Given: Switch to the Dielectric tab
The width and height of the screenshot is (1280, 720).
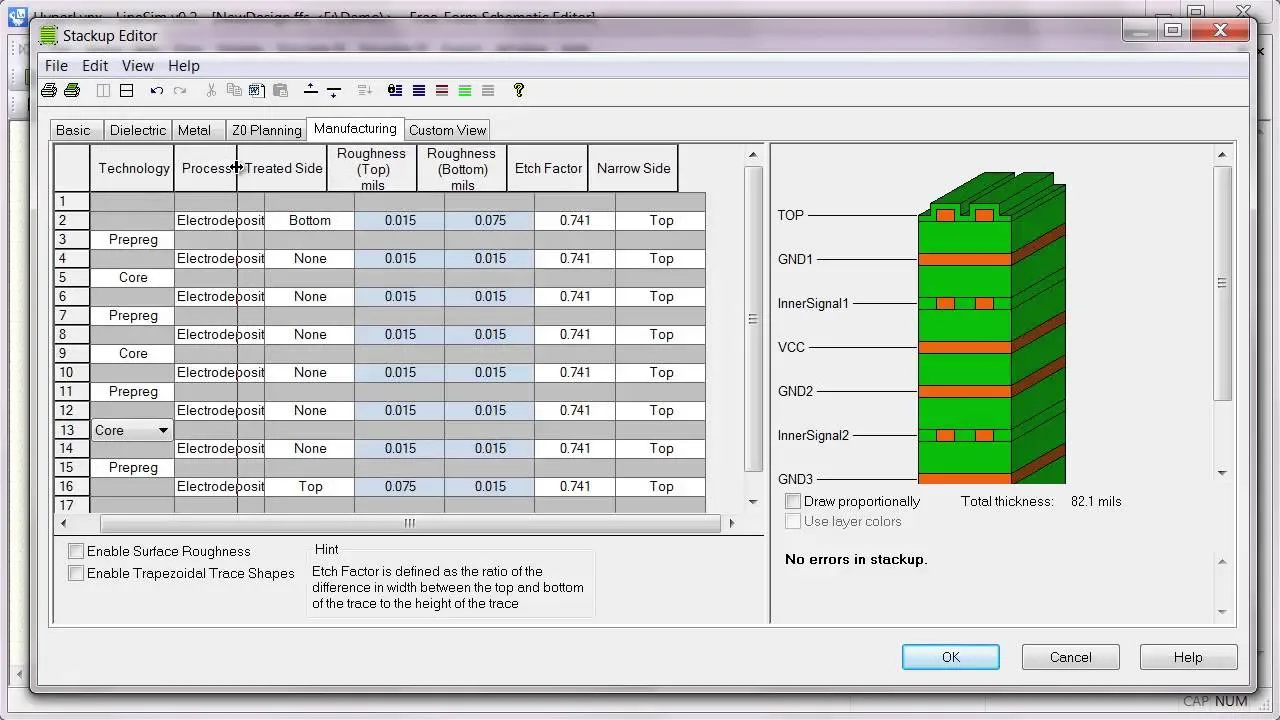Looking at the screenshot, I should (138, 130).
